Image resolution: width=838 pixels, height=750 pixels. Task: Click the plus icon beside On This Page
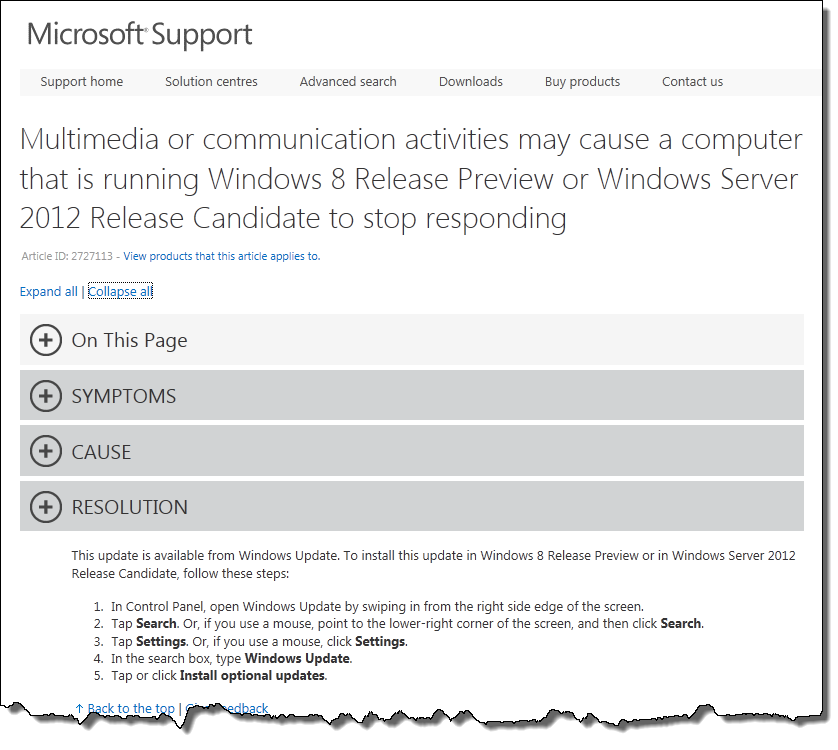click(x=46, y=340)
